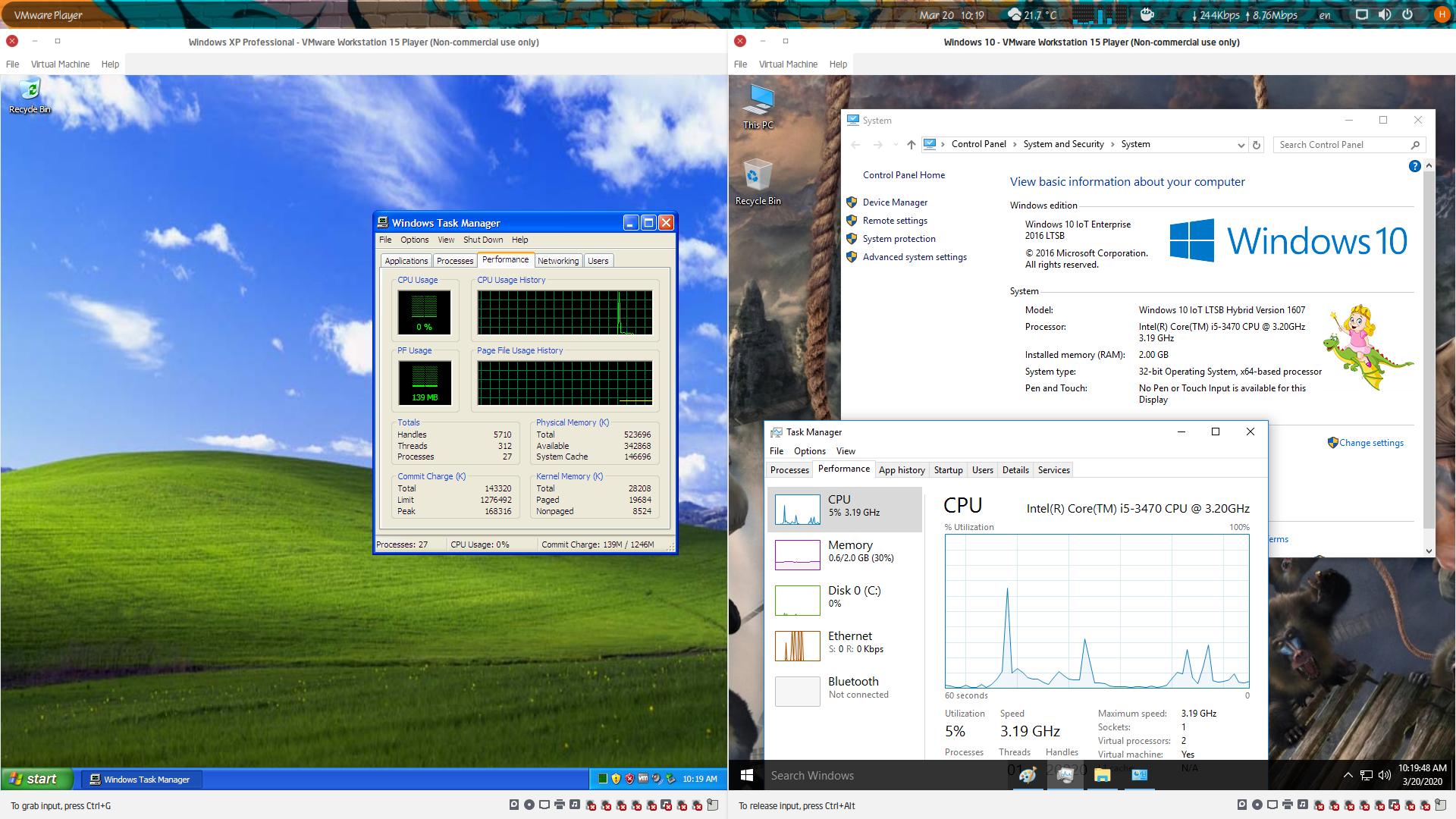Click the red security alert shield in XP tray
This screenshot has width=1456, height=819.
click(x=629, y=779)
